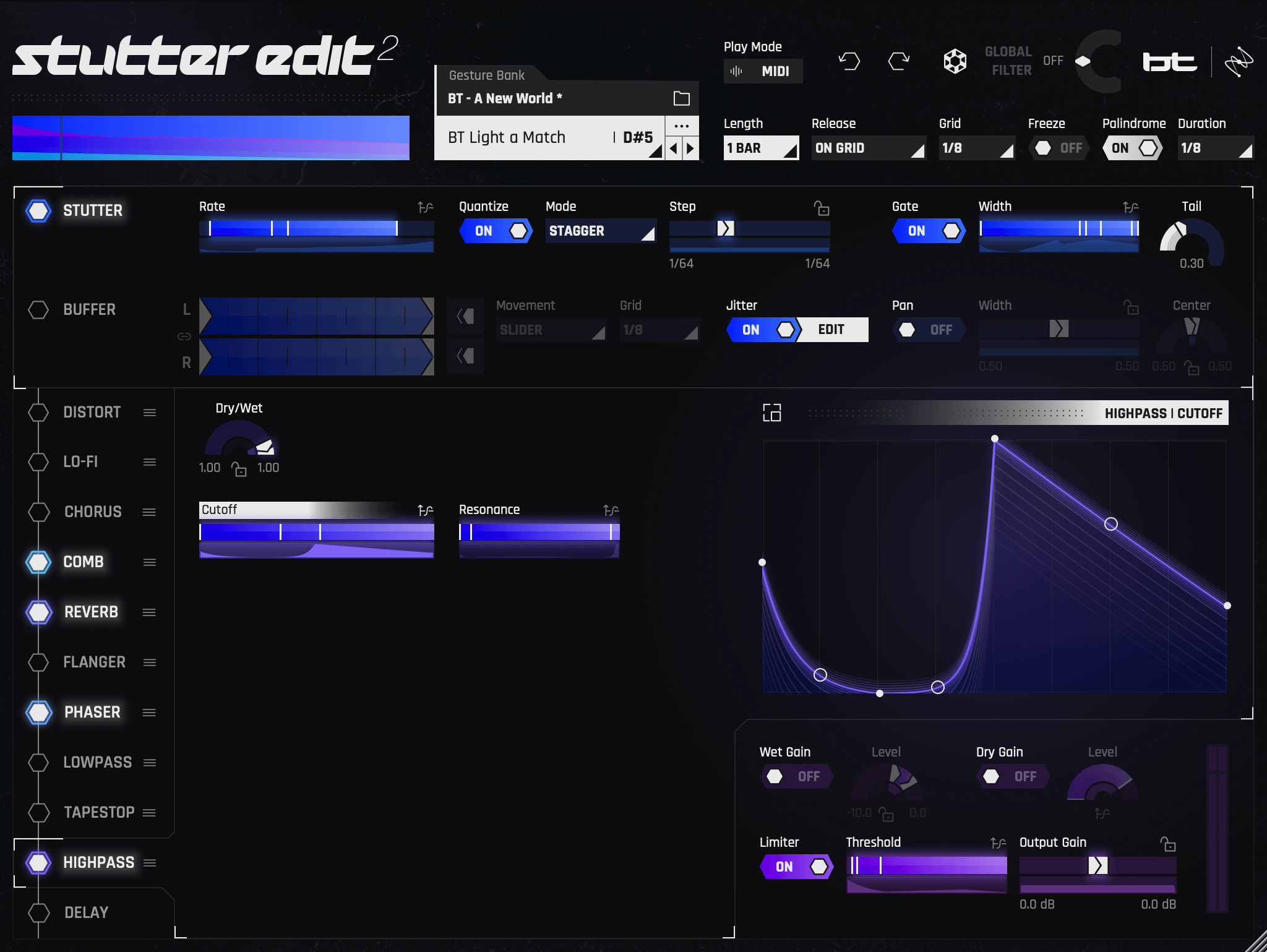
Task: Go to previous gesture with left arrow
Action: [674, 148]
